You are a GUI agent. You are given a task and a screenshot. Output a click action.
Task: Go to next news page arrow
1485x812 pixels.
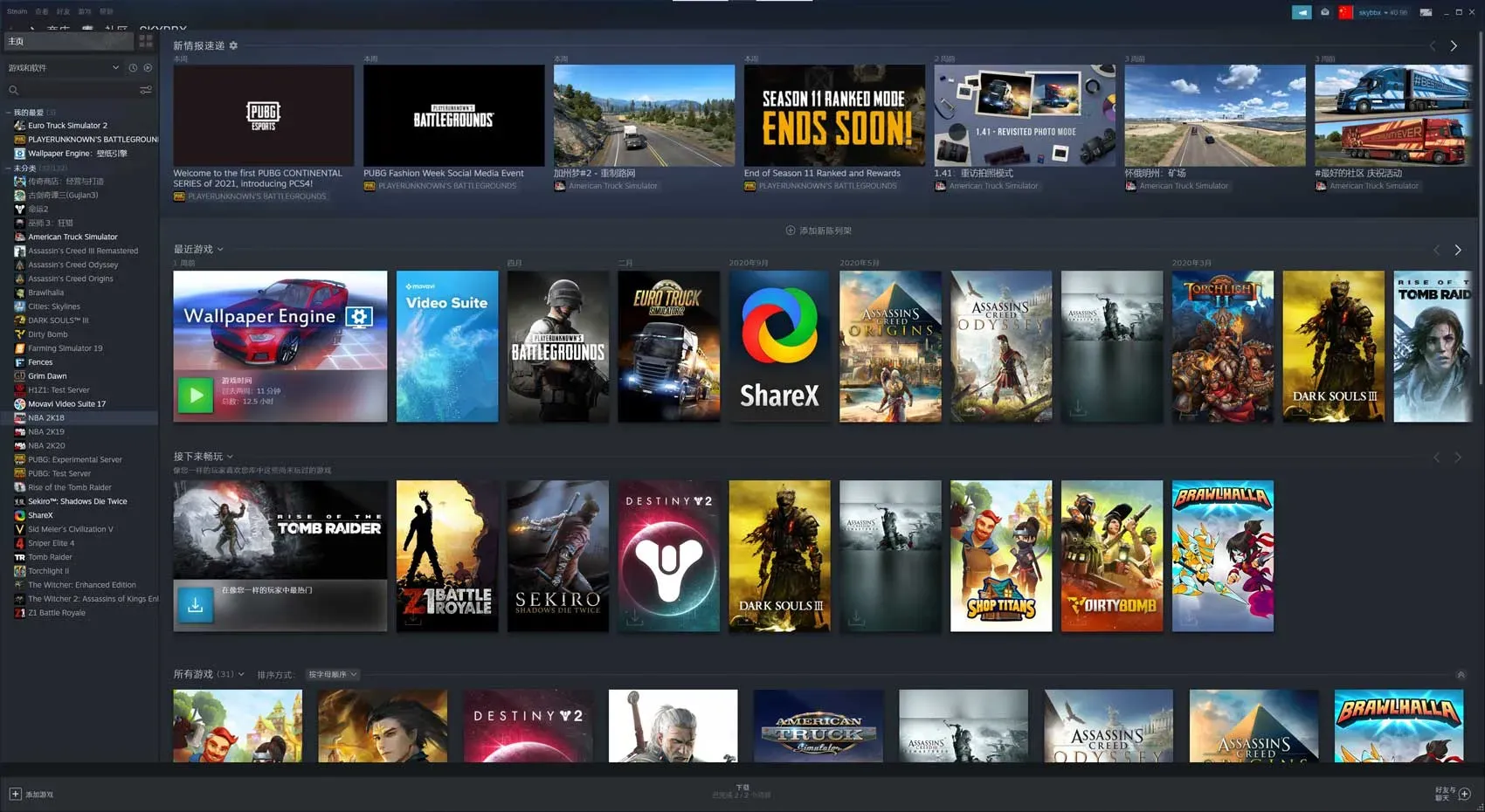[1454, 46]
